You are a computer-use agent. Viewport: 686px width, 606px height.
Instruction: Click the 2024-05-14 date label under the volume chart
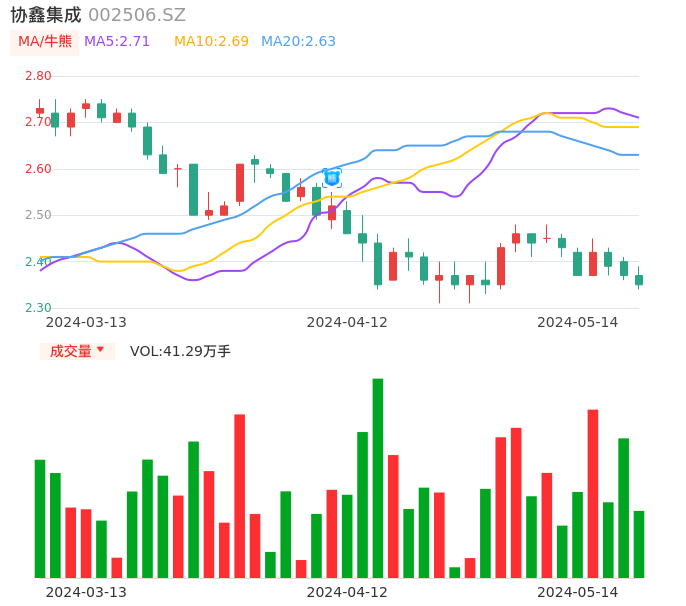[x=578, y=592]
